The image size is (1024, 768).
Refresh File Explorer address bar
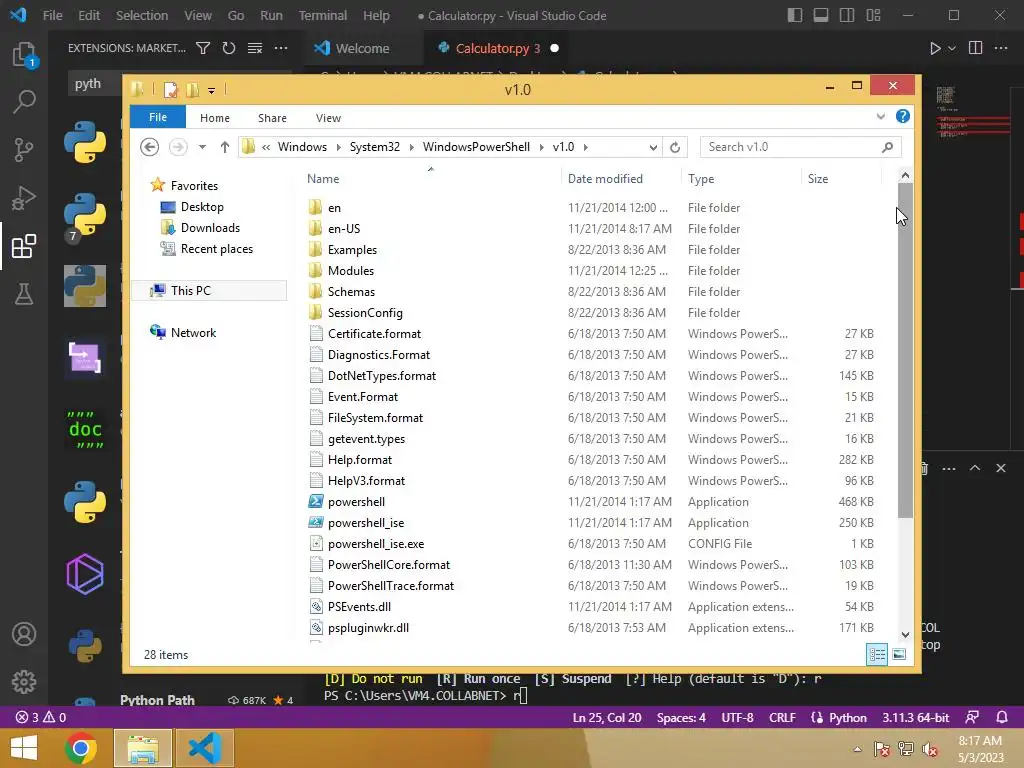(675, 147)
